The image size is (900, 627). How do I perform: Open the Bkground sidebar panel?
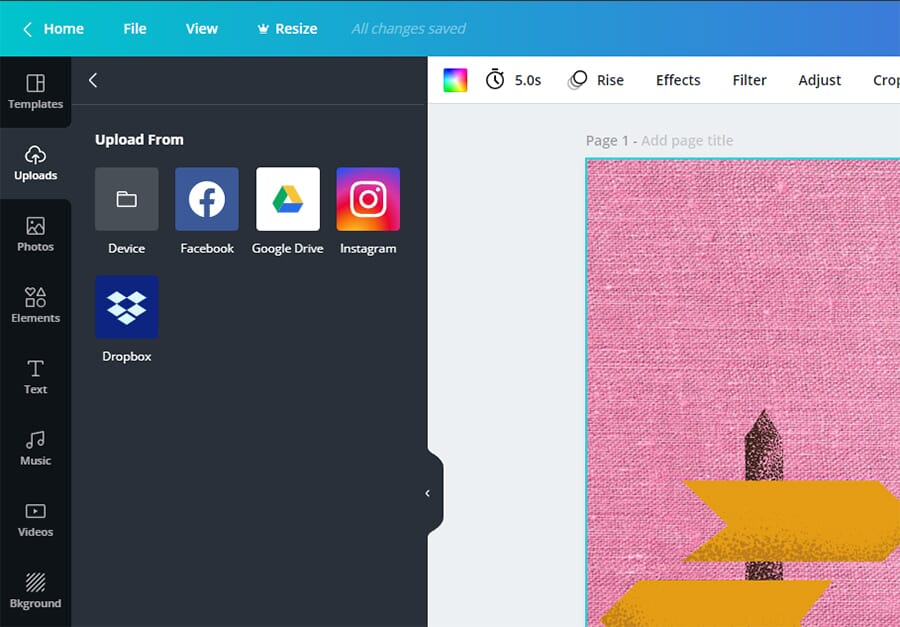36,590
